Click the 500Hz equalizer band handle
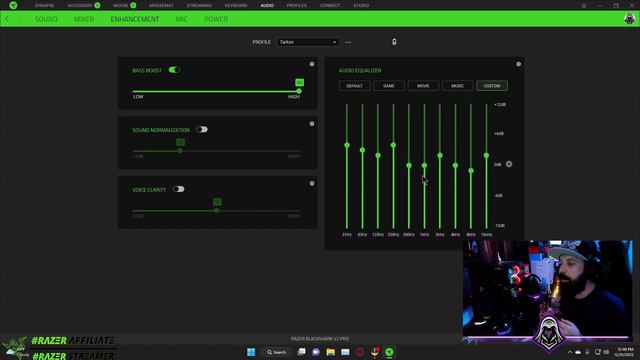 [409, 165]
